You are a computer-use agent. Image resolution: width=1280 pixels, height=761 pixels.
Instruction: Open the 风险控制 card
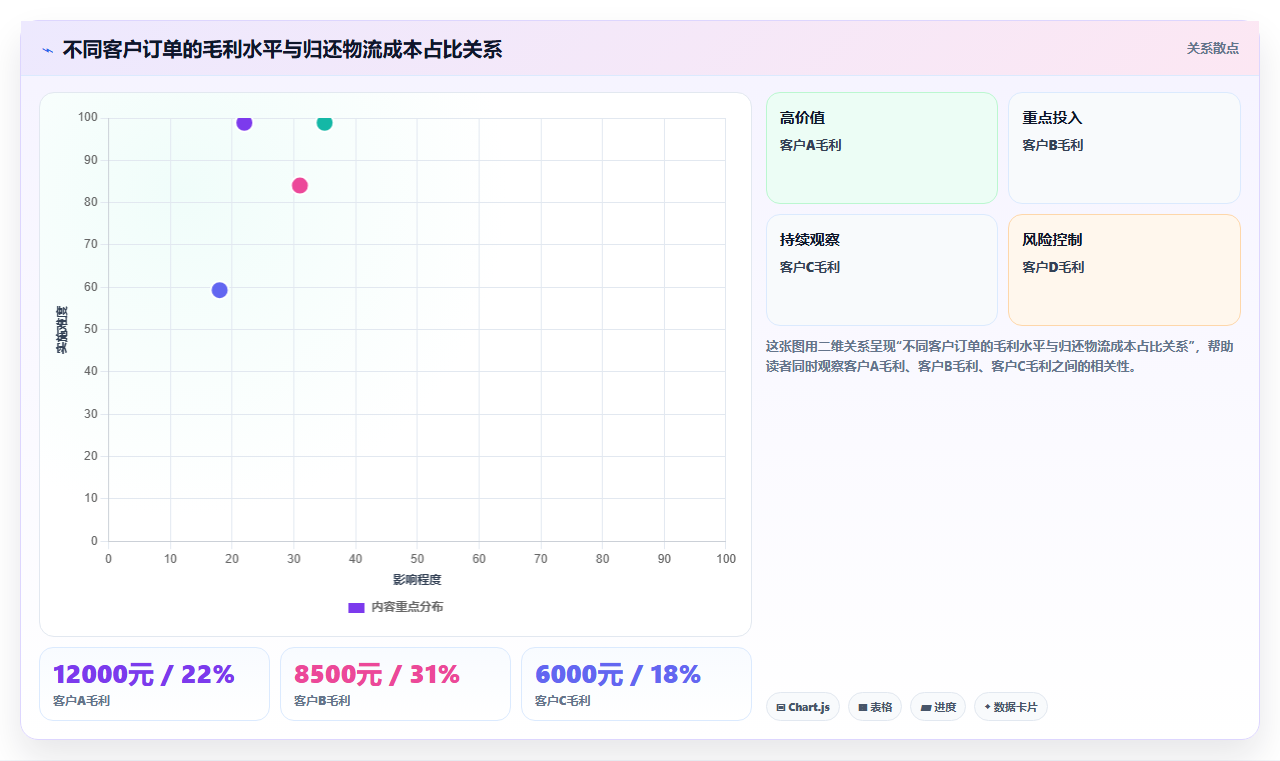point(1124,270)
